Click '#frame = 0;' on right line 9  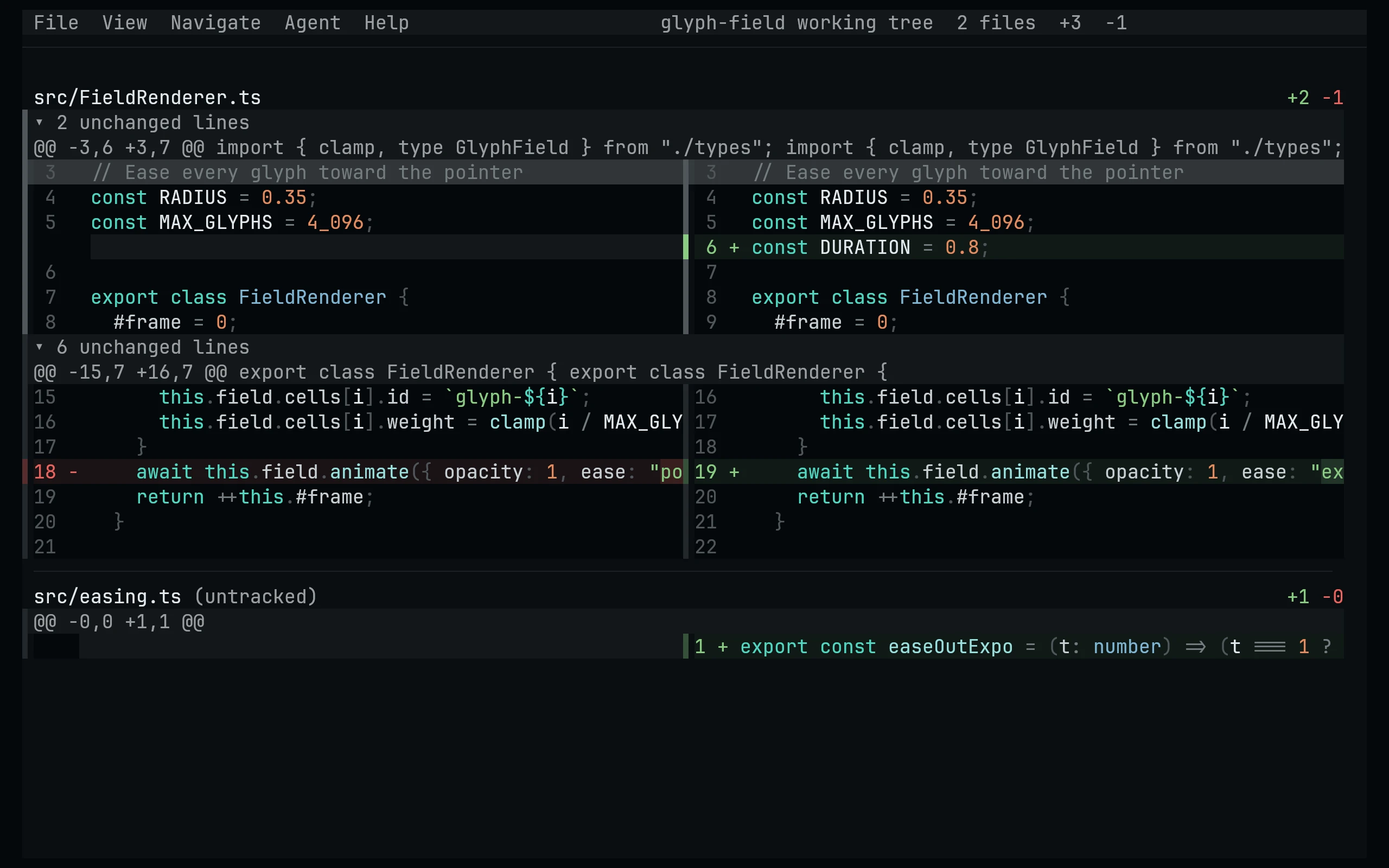point(836,322)
